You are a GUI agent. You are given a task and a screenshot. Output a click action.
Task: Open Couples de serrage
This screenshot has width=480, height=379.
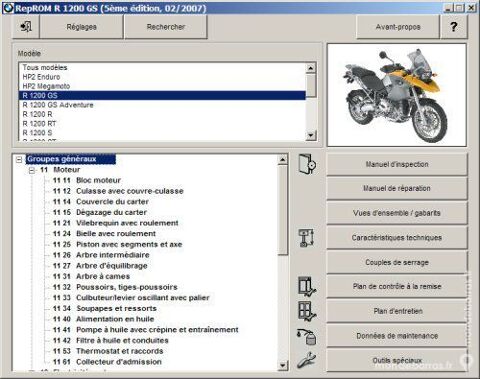coord(397,262)
